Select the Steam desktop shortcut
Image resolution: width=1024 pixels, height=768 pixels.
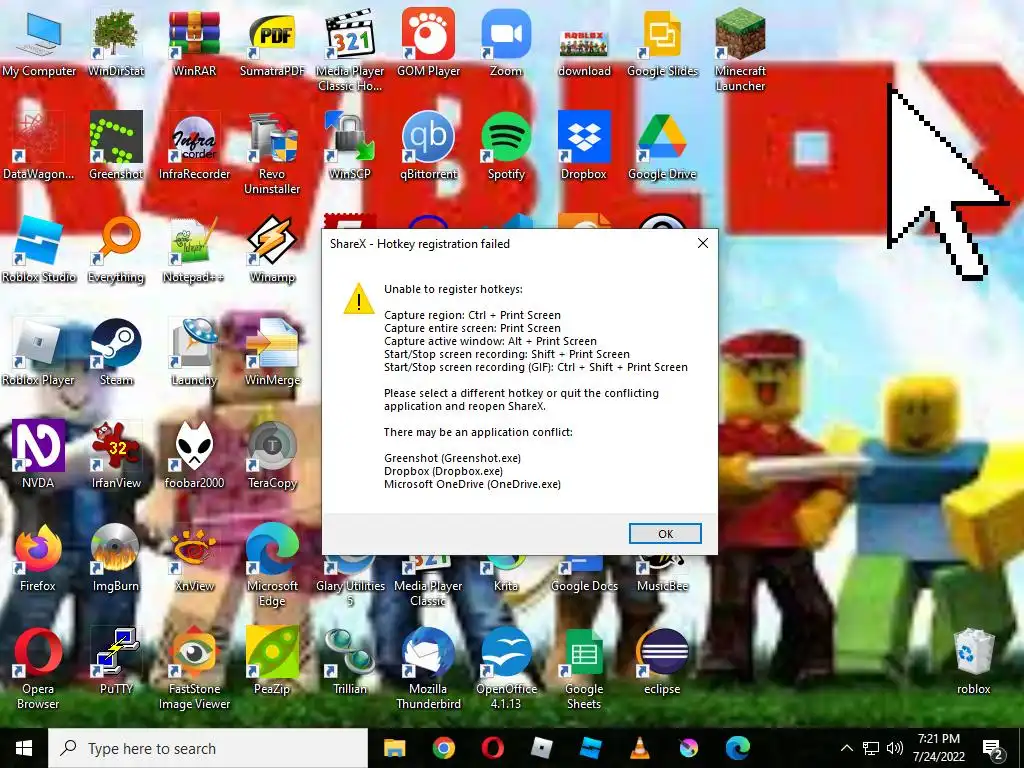pos(116,353)
